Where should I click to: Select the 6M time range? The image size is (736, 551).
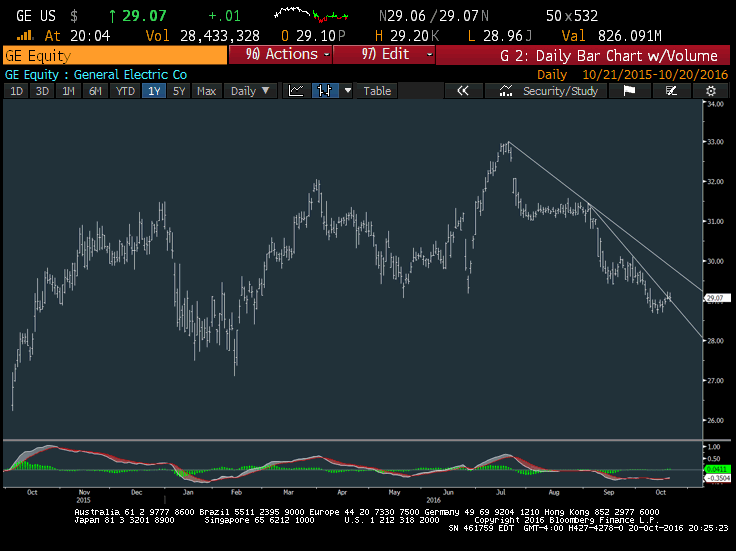[x=95, y=91]
